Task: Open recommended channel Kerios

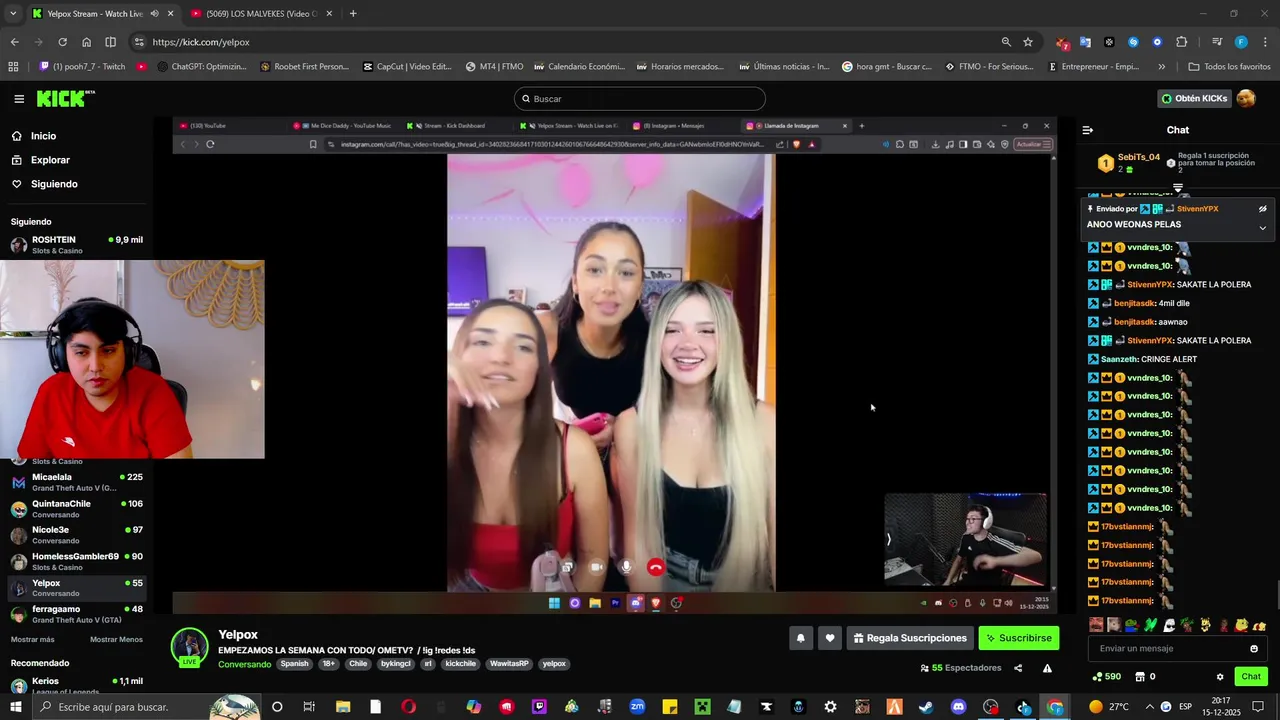Action: pos(77,685)
